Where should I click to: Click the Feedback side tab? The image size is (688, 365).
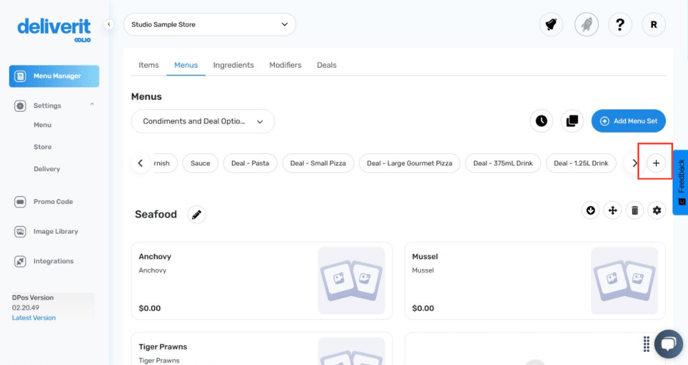[681, 182]
